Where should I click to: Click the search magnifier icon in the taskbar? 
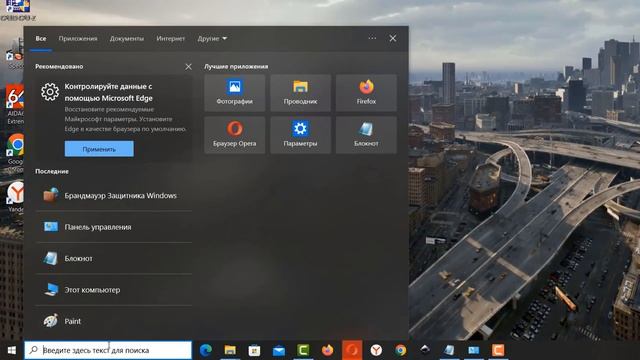point(34,350)
